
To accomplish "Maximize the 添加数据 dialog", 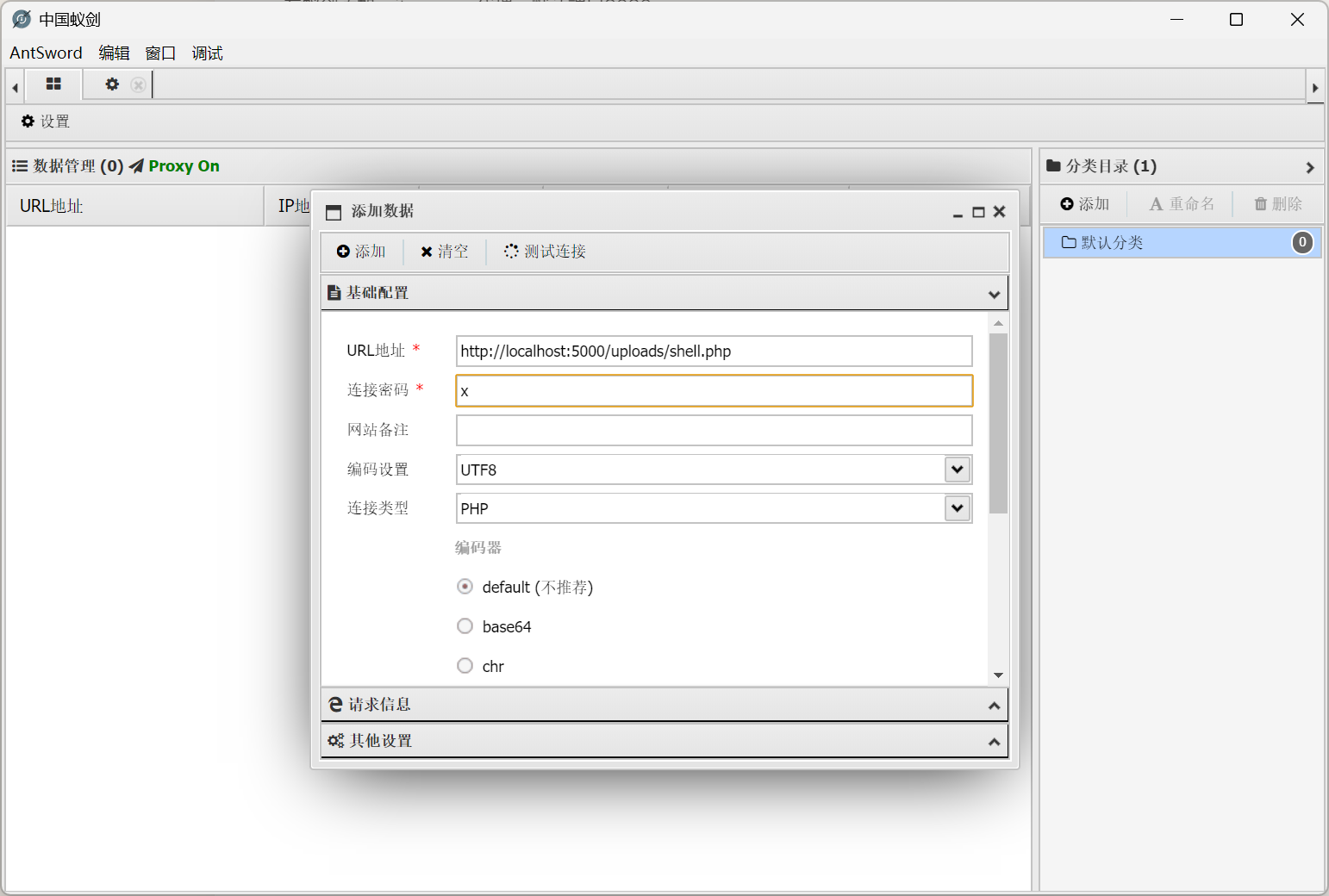I will [x=978, y=212].
